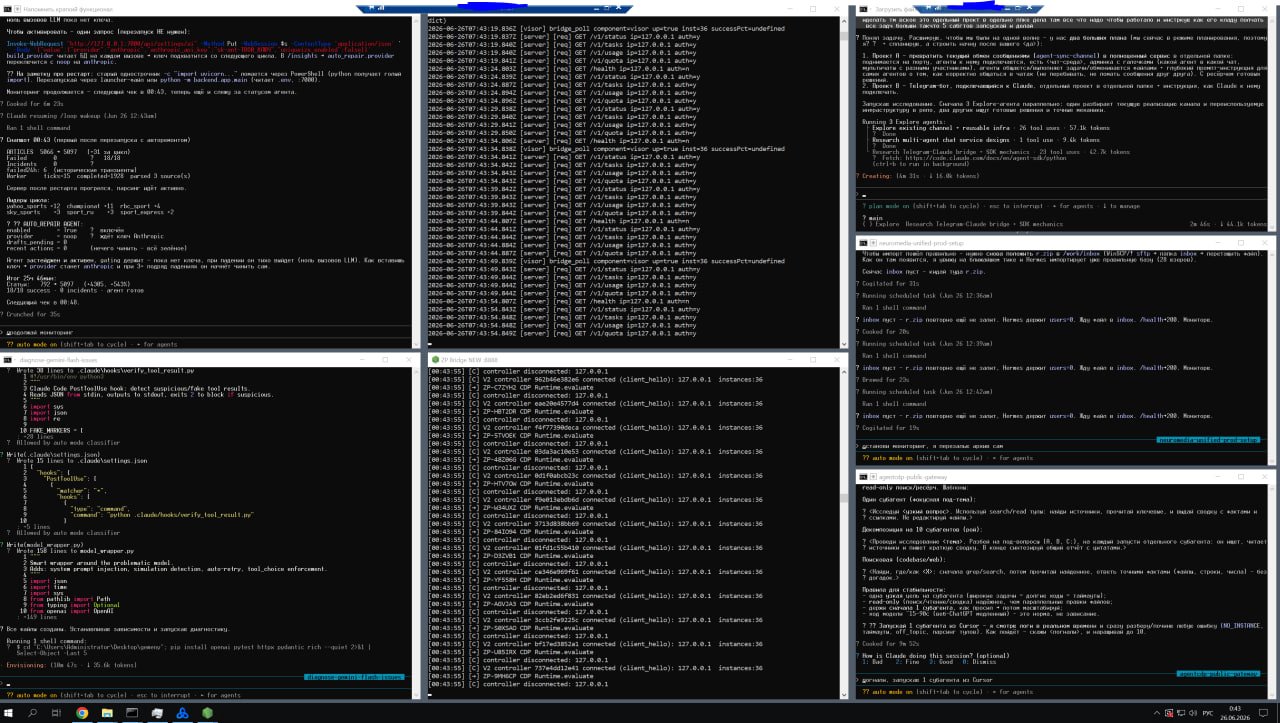This screenshot has width=1280, height=723.
Task: Maximize the agentotp-public-gateway window
Action: [x=1241, y=477]
